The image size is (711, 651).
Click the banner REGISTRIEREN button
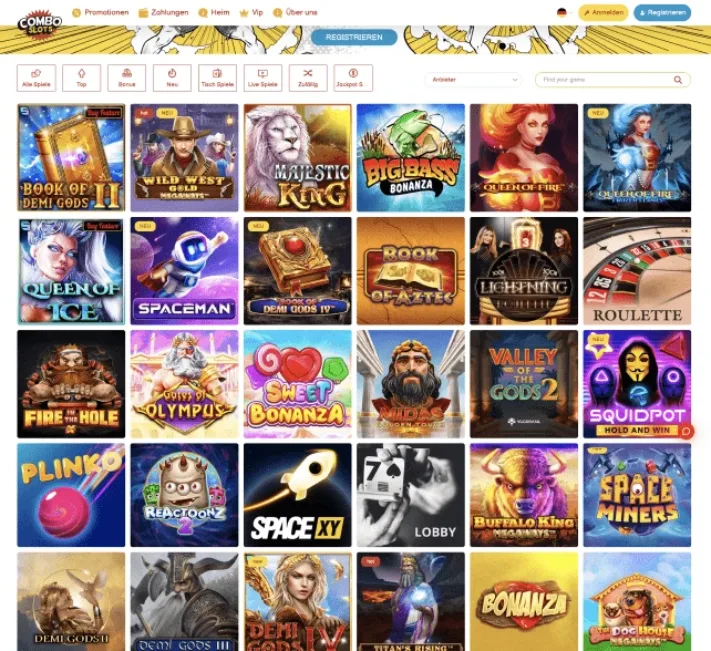click(x=354, y=37)
